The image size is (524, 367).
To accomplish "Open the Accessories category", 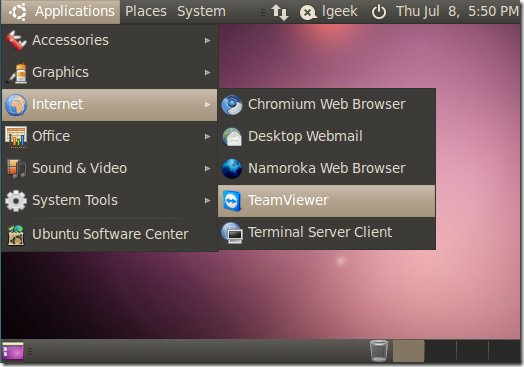I will click(110, 40).
